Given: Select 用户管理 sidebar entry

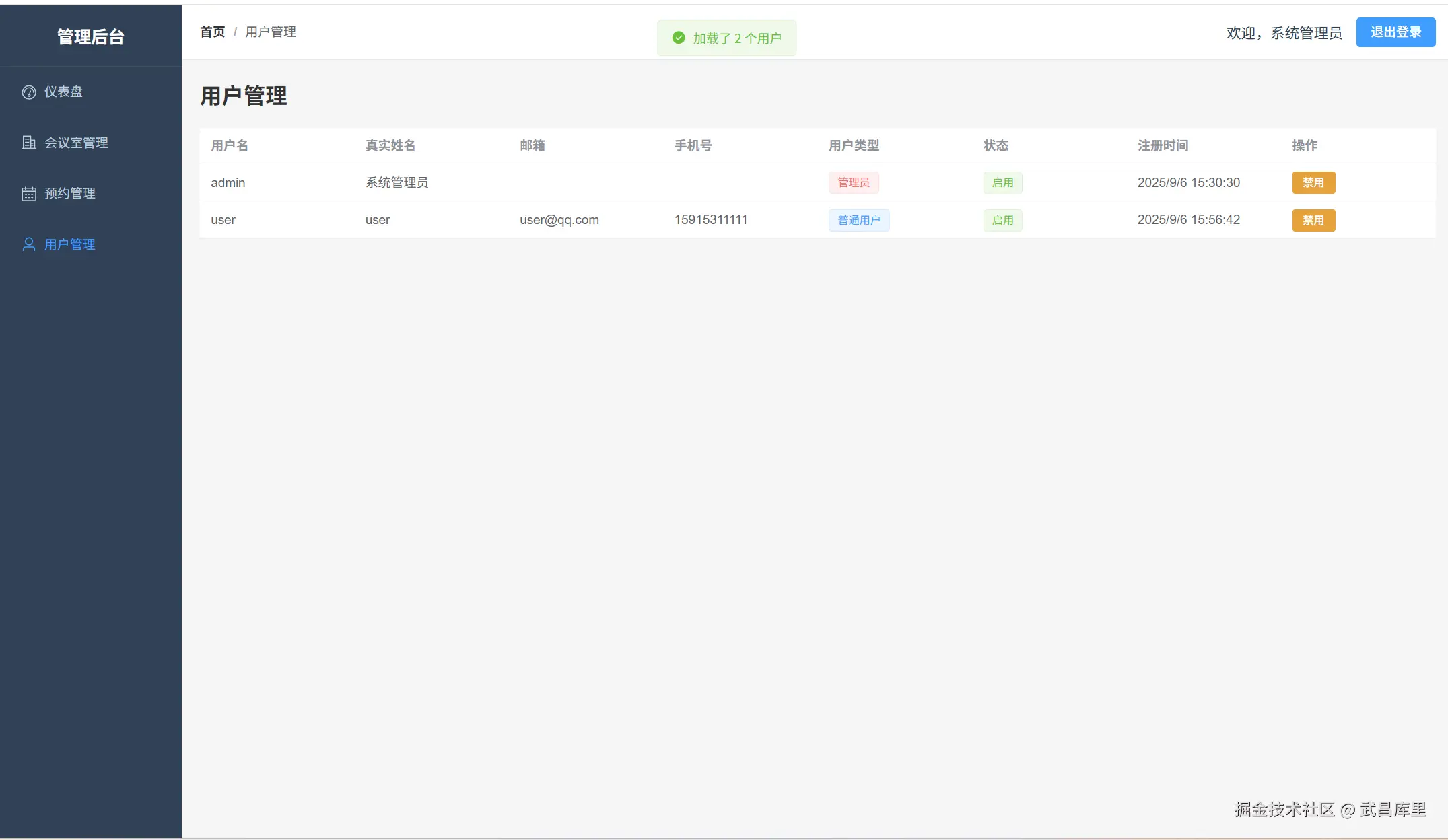Looking at the screenshot, I should click(70, 244).
